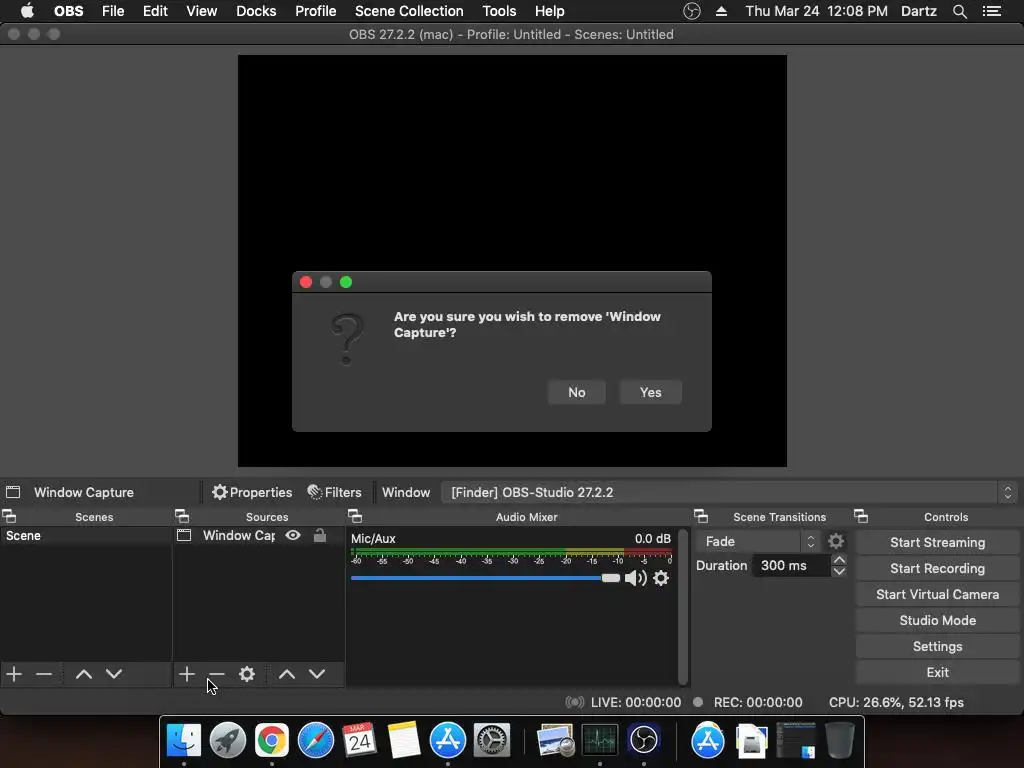Remove selected source minus icon
The image size is (1024, 768).
pyautogui.click(x=216, y=674)
